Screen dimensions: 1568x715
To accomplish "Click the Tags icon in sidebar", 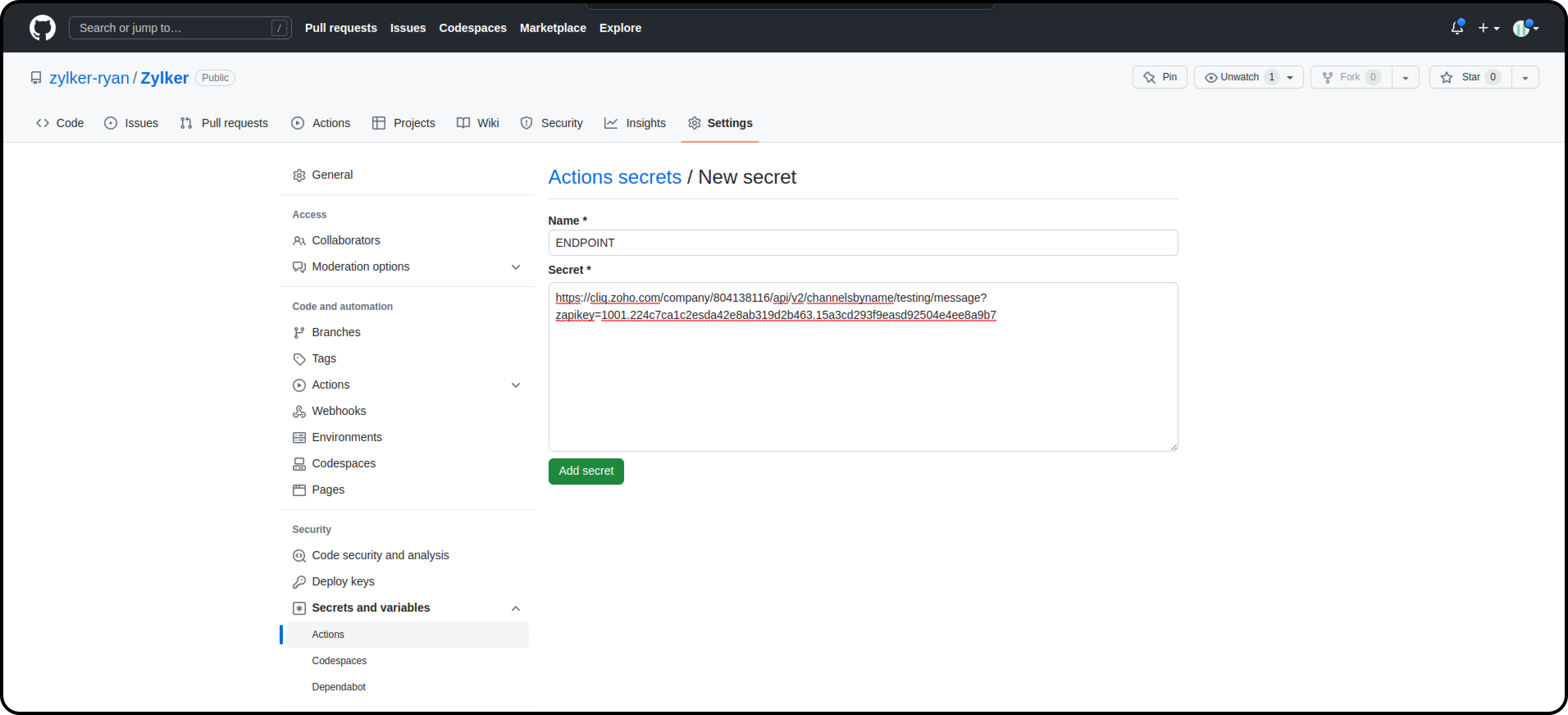I will point(299,359).
